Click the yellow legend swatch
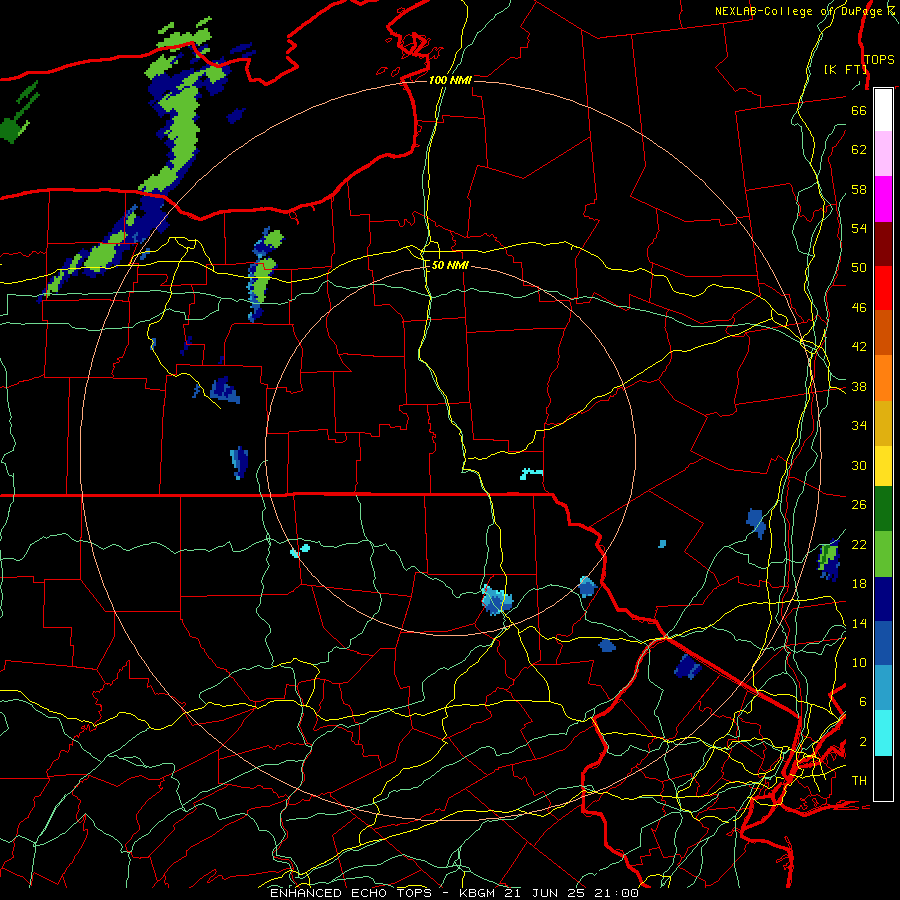Viewport: 900px width, 900px height. pos(883,466)
